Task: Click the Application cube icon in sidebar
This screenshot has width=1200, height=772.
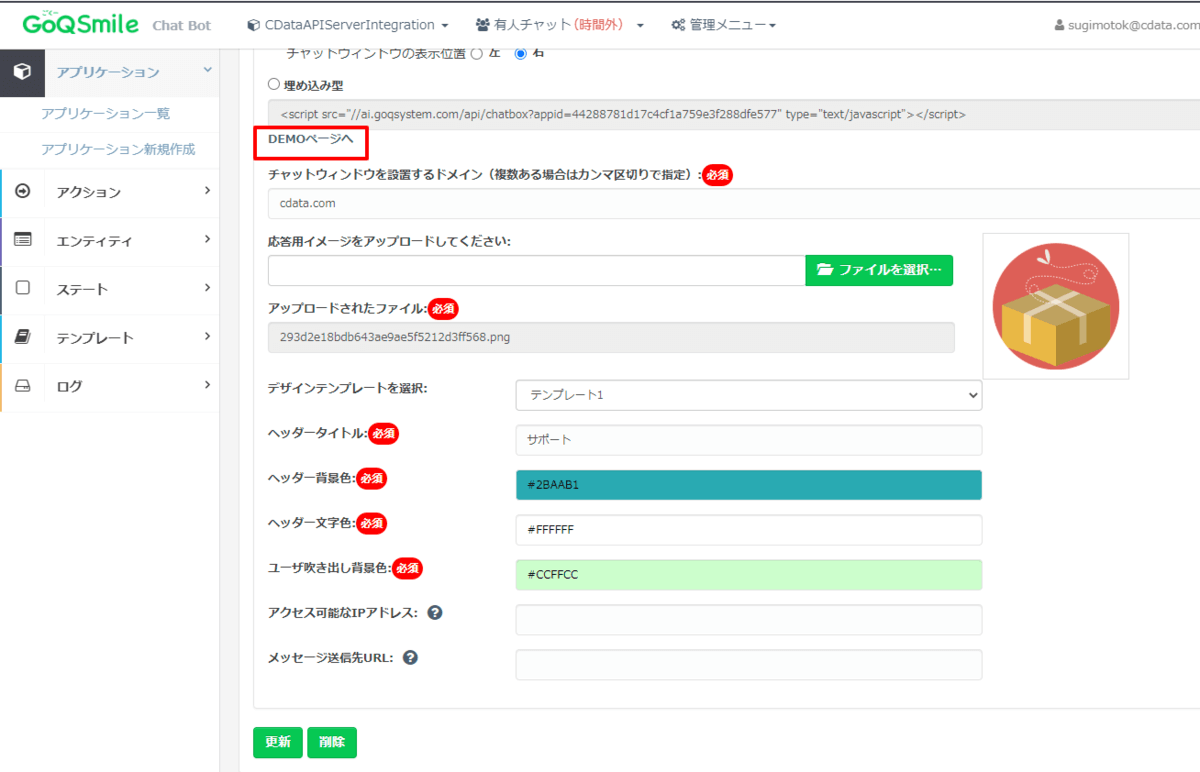Action: pyautogui.click(x=22, y=72)
